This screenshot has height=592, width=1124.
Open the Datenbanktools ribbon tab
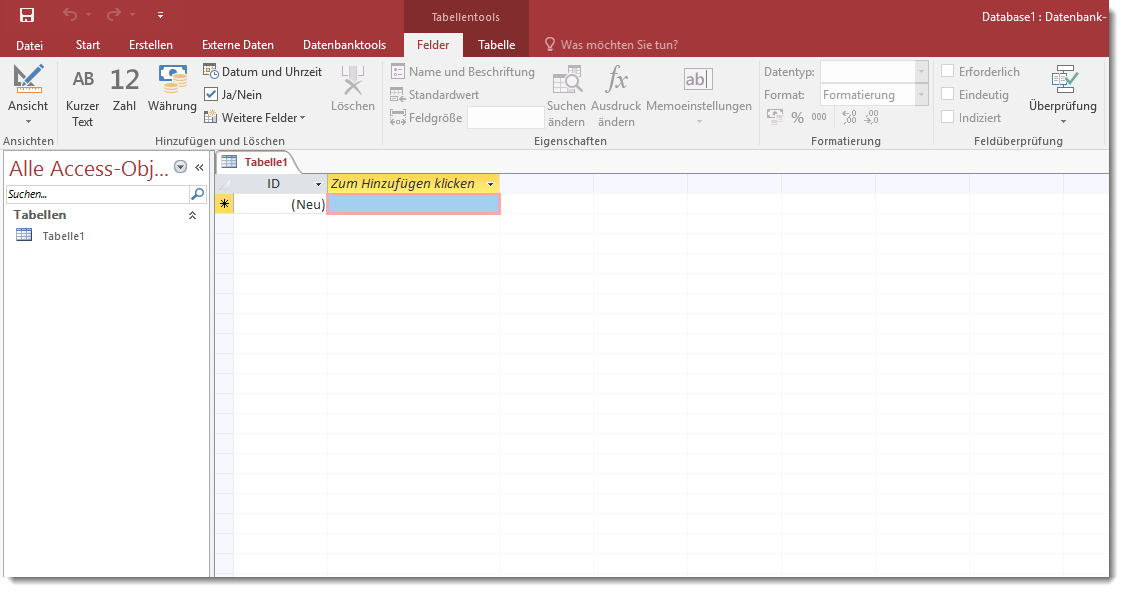pyautogui.click(x=344, y=45)
